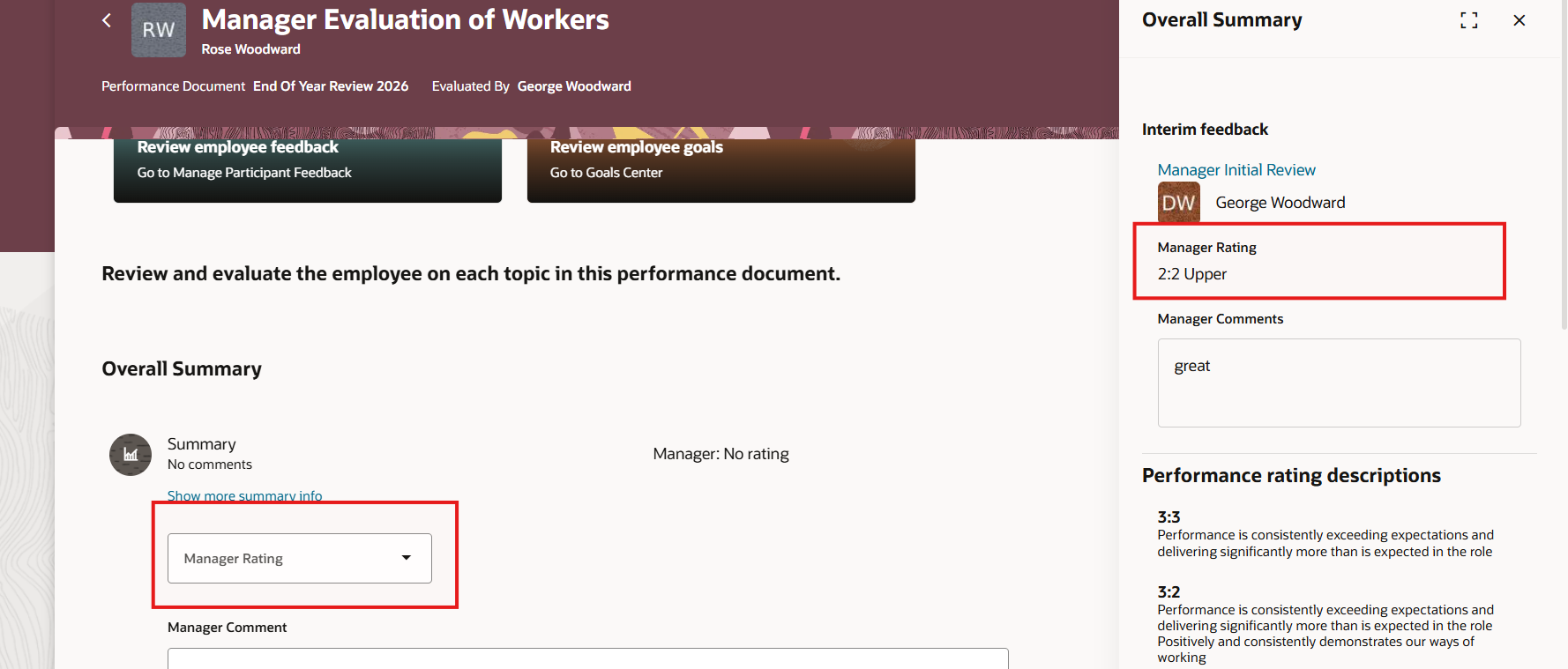Click the Interim feedback heading
The height and width of the screenshot is (669, 1568).
(x=1205, y=130)
